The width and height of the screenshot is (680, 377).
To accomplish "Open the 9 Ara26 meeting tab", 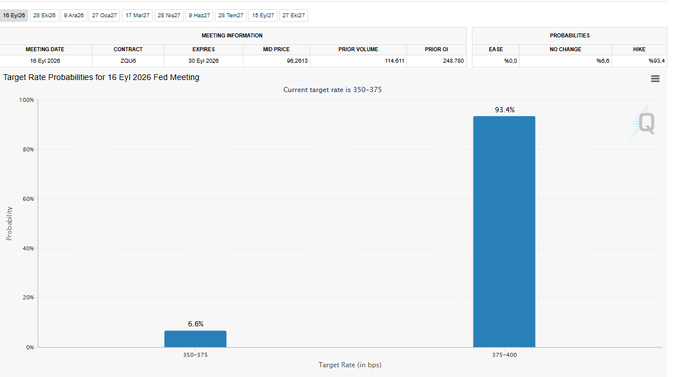I will point(74,16).
